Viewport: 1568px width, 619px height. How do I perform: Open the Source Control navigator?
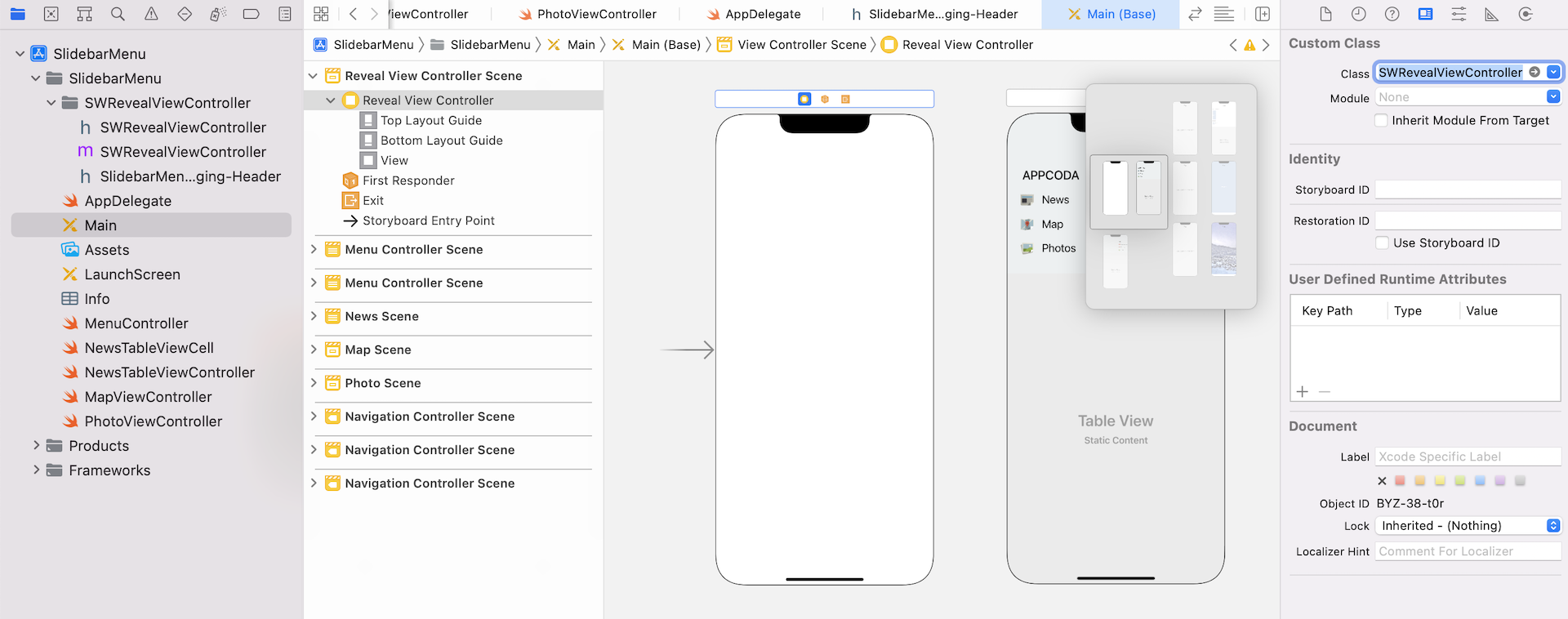coord(51,14)
